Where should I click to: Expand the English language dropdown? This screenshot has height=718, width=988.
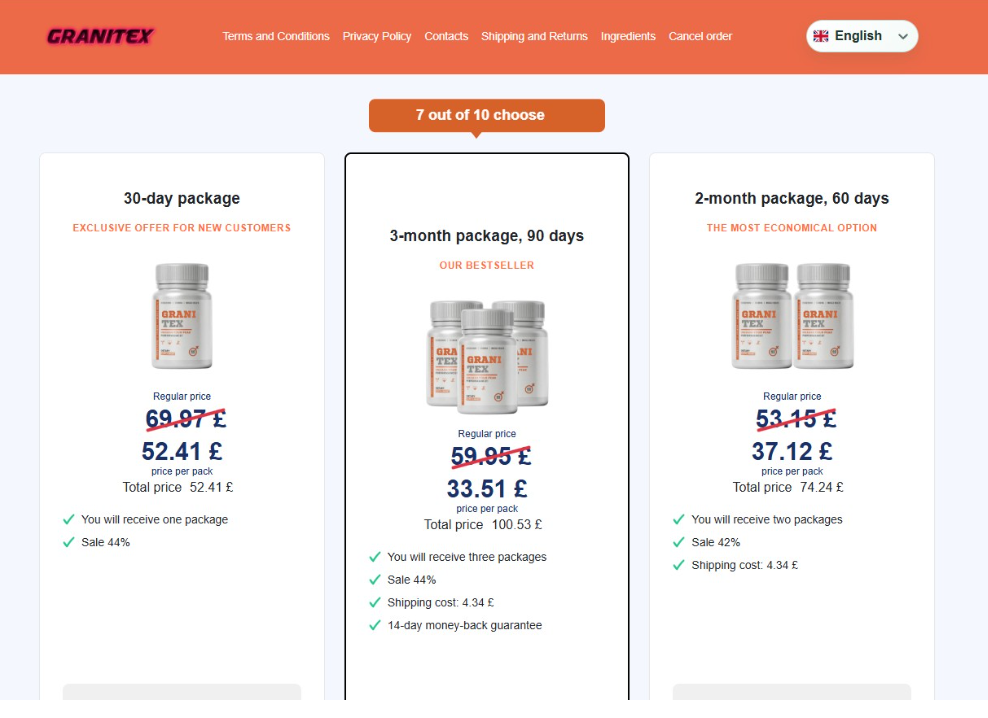861,36
